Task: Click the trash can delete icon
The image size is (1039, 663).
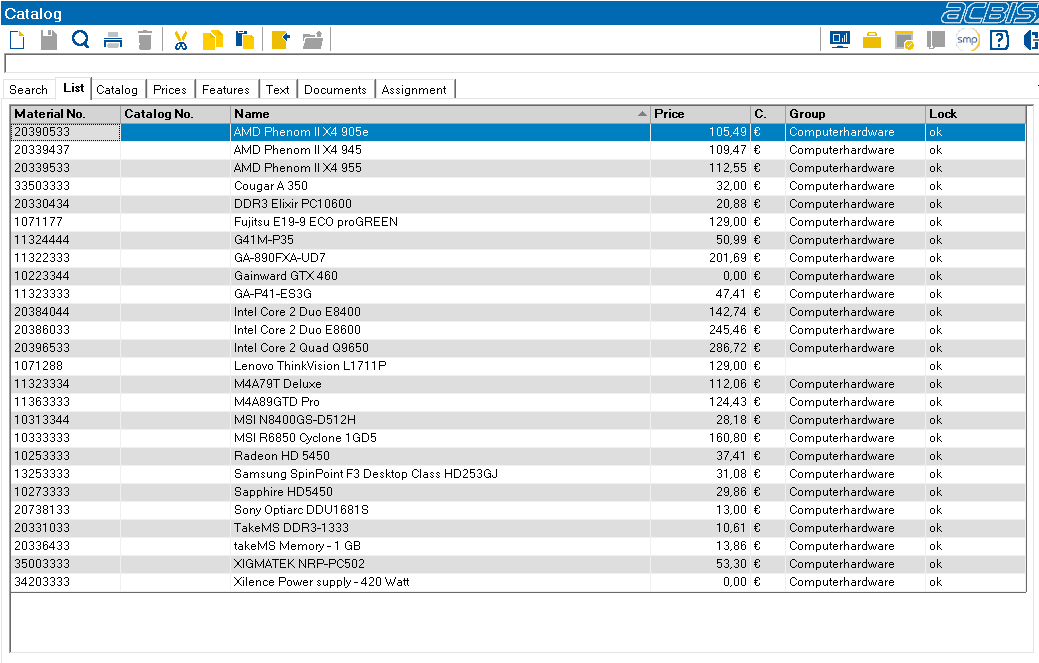Action: 145,40
